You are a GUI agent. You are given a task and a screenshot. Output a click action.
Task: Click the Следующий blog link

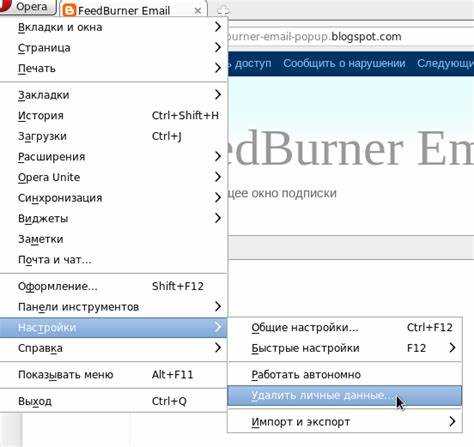tap(445, 63)
